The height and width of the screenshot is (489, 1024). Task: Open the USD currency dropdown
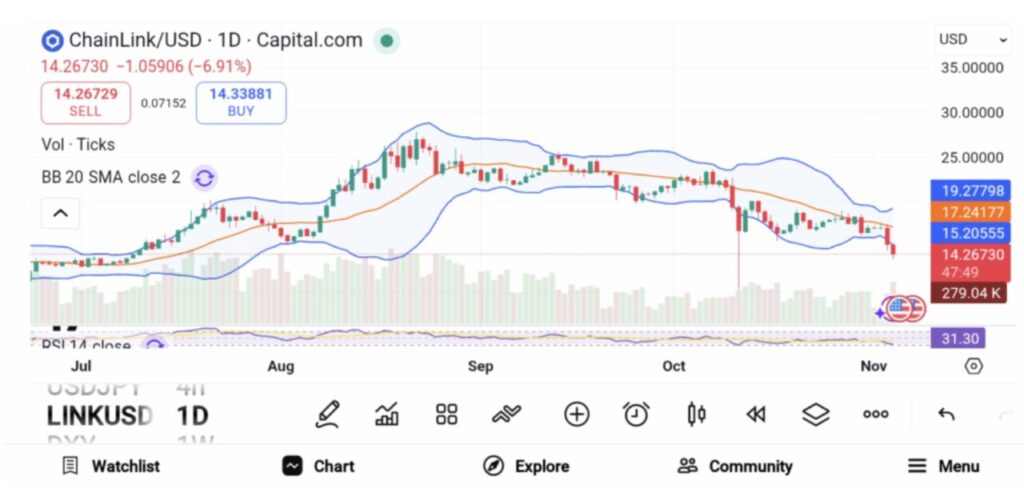973,40
